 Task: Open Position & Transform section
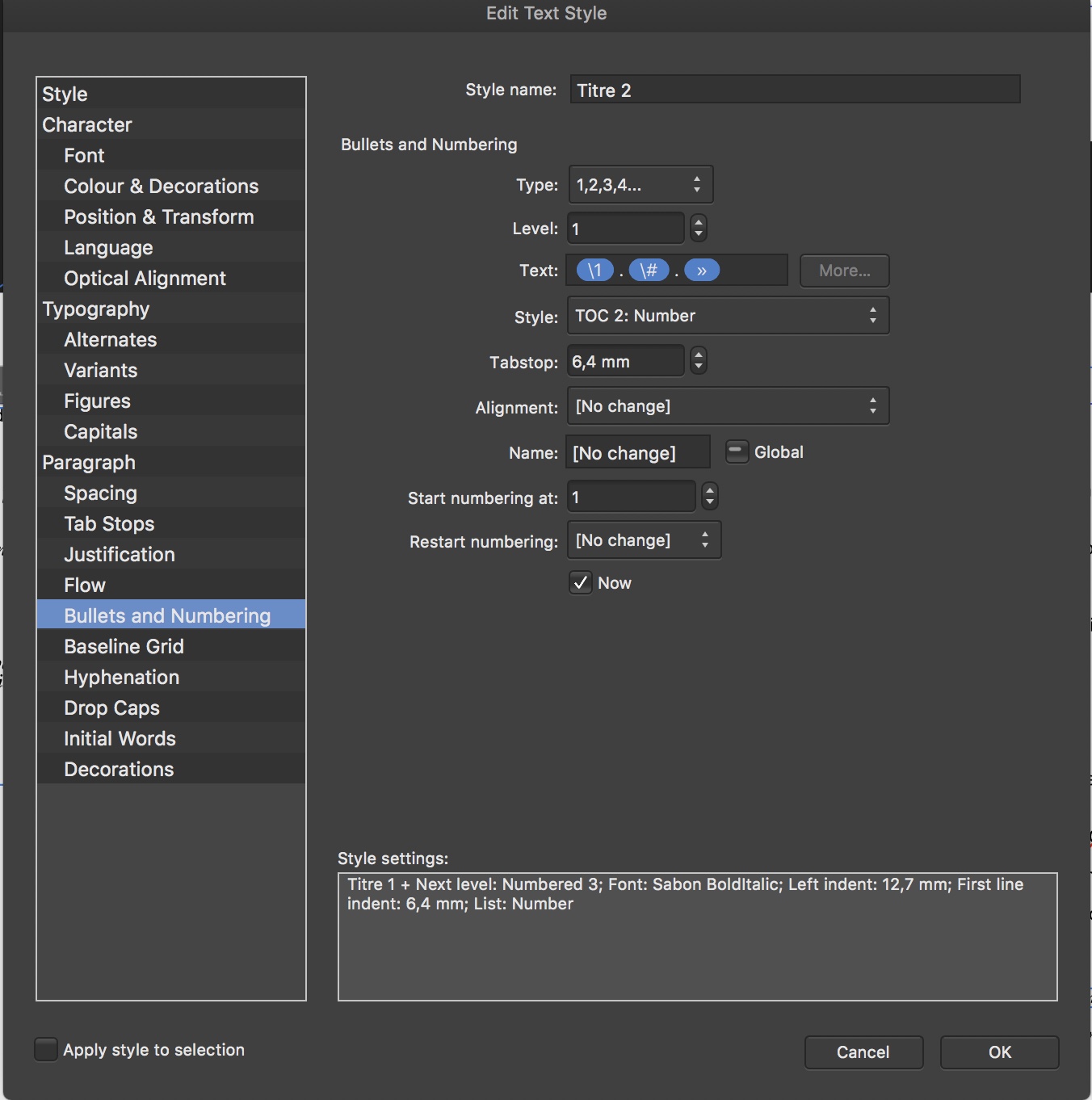click(x=171, y=216)
